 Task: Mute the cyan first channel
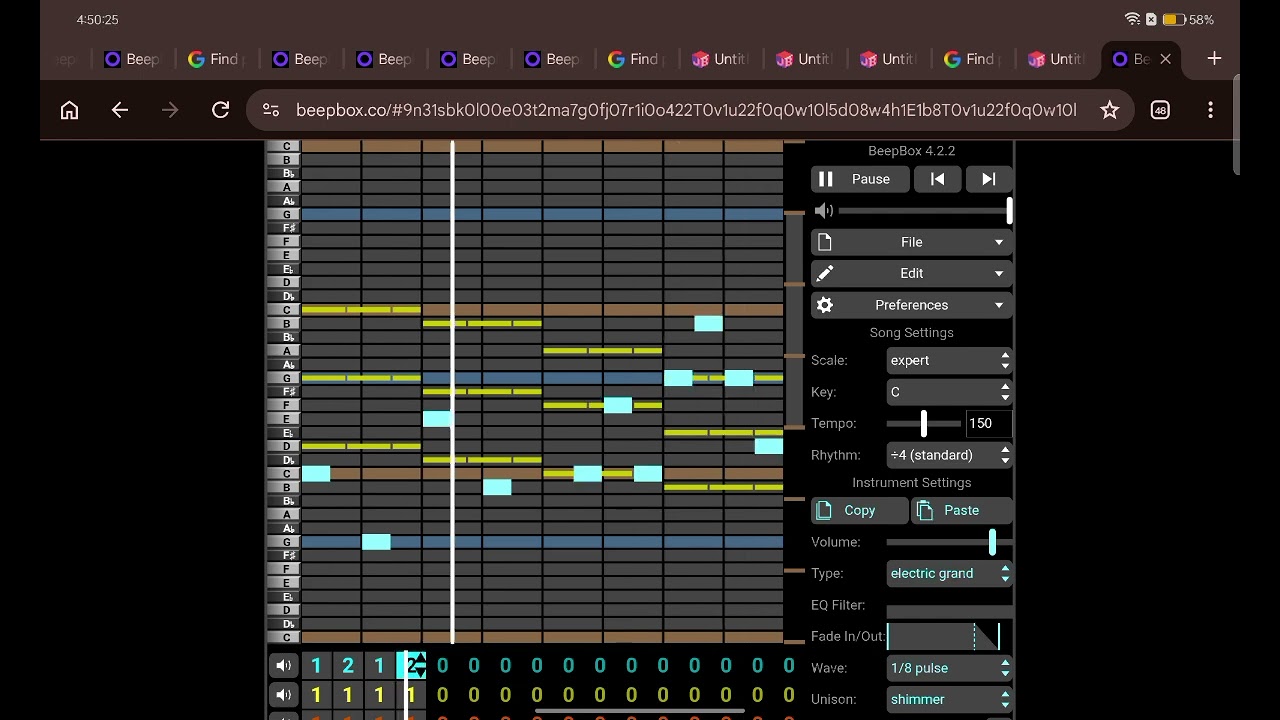tap(284, 666)
